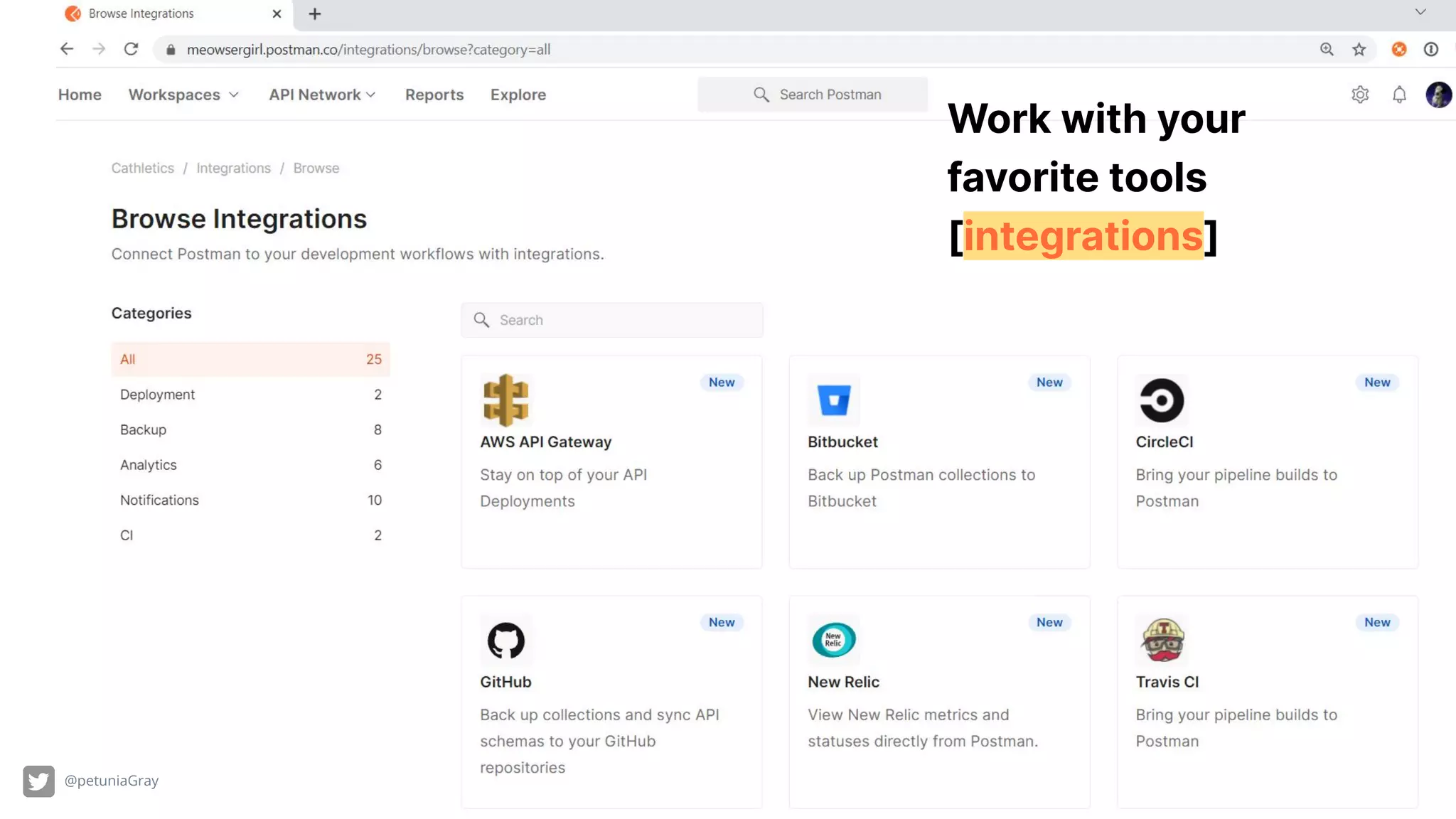Reload the page with the refresh icon
The width and height of the screenshot is (1456, 819).
click(x=131, y=49)
